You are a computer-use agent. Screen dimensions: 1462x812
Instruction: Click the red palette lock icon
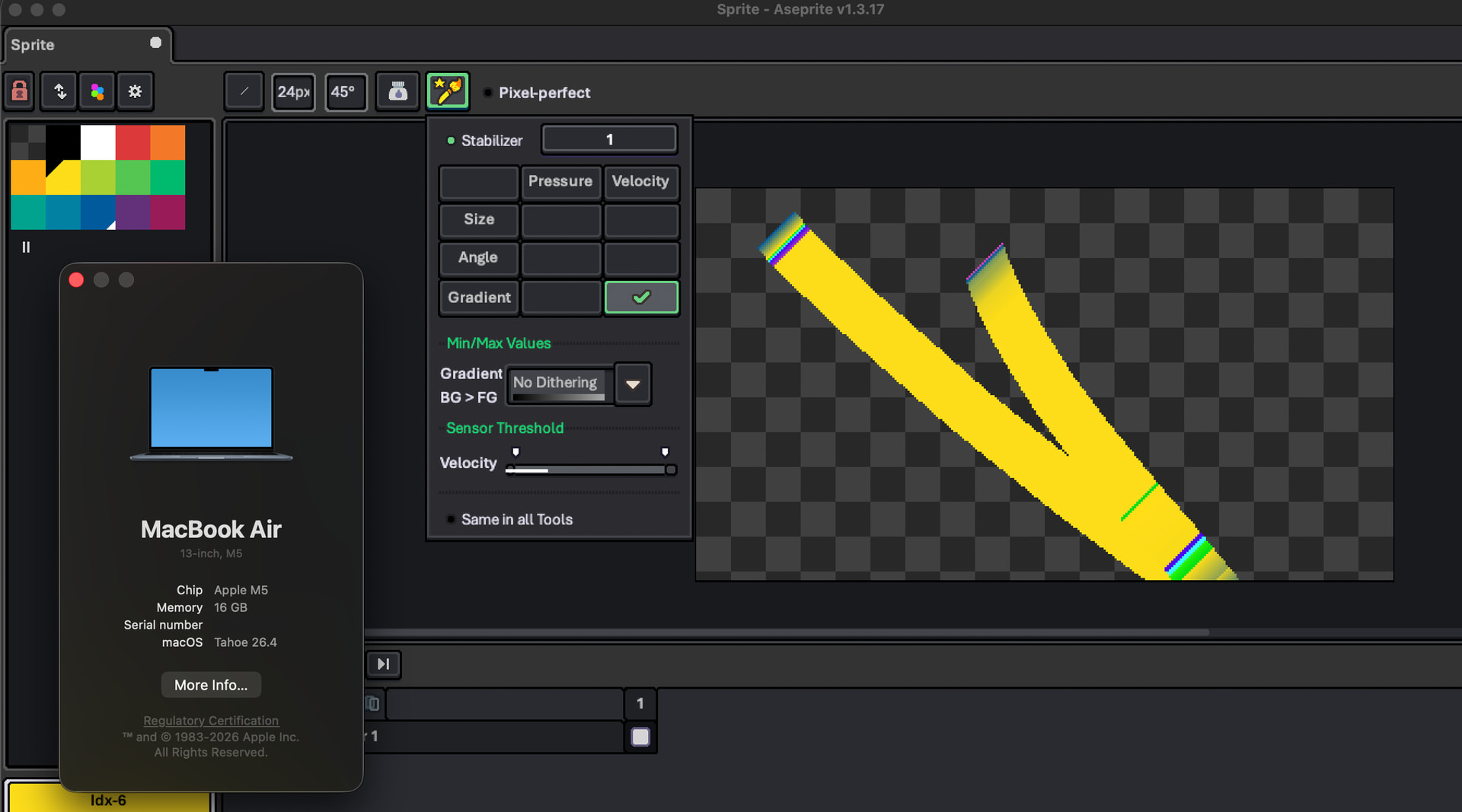pos(20,91)
